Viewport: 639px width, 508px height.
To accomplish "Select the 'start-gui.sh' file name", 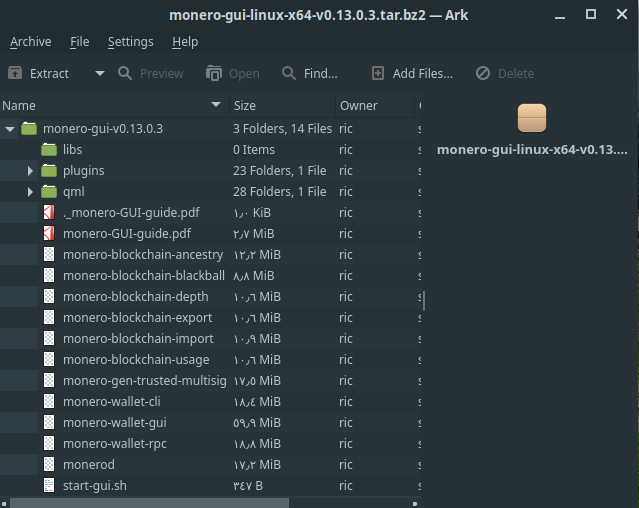I will (x=95, y=486).
